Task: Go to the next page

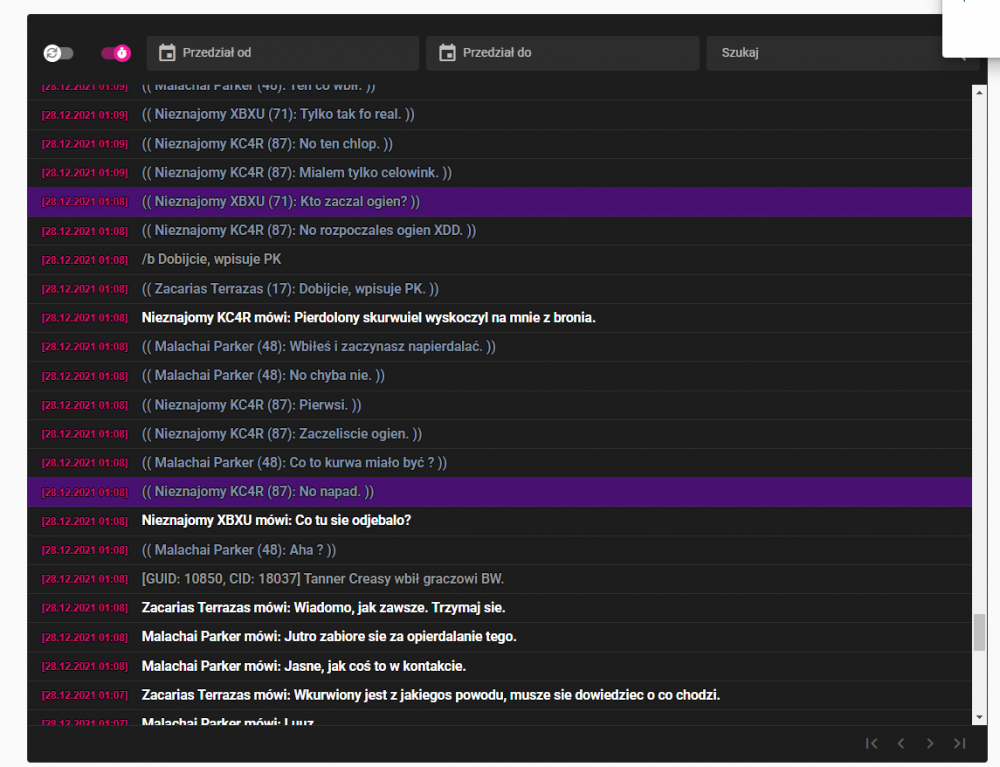Action: (x=930, y=743)
